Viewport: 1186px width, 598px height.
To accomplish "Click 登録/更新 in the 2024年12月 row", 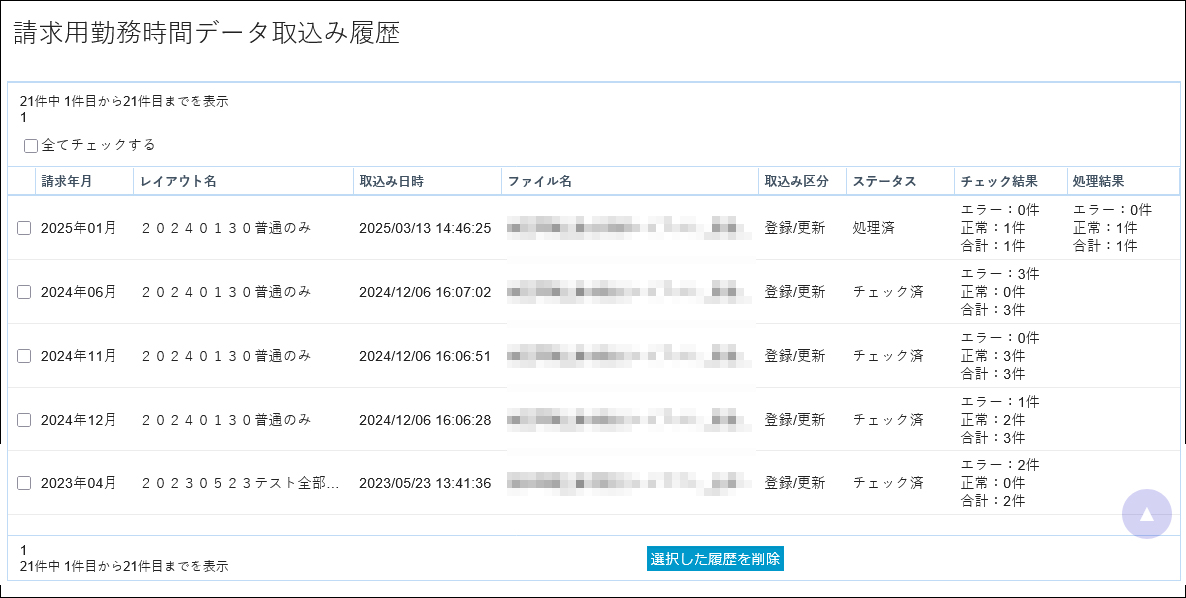I will [795, 420].
